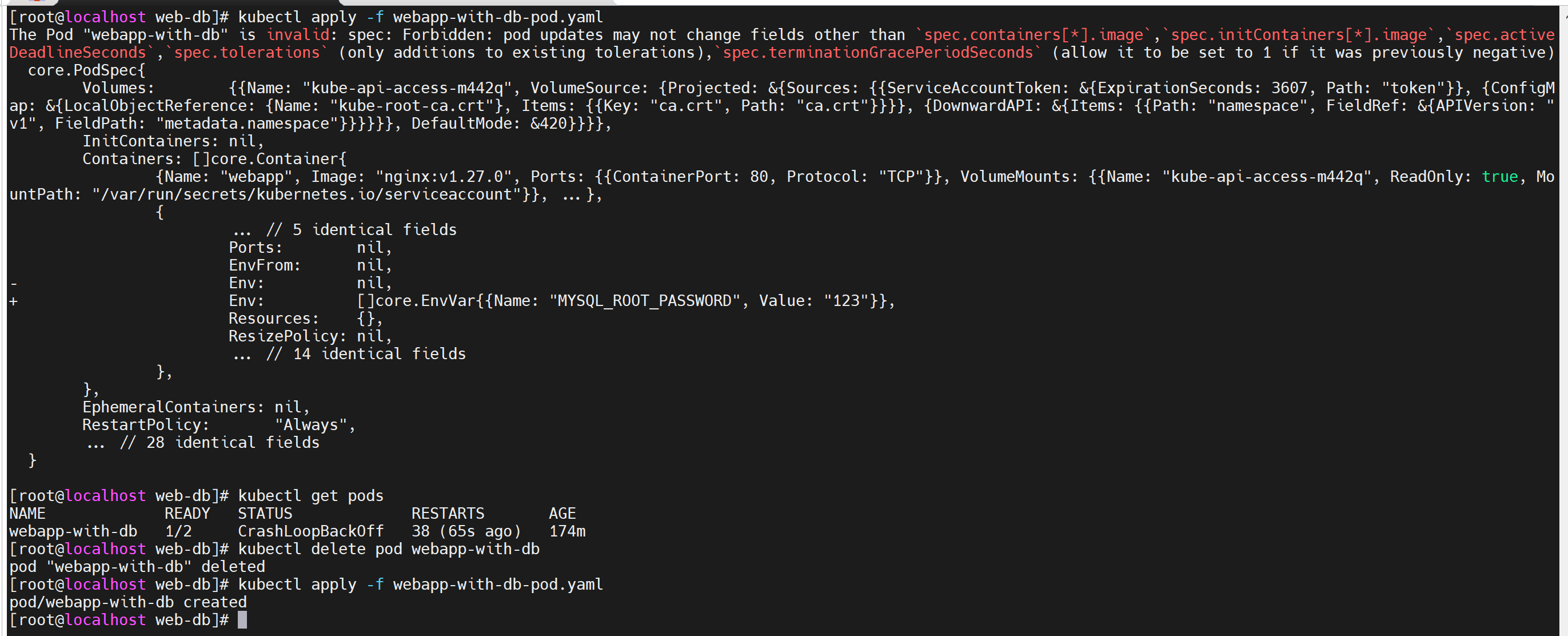Image resolution: width=1568 pixels, height=636 pixels.
Task: Click the red "invalid" word
Action: (x=298, y=35)
